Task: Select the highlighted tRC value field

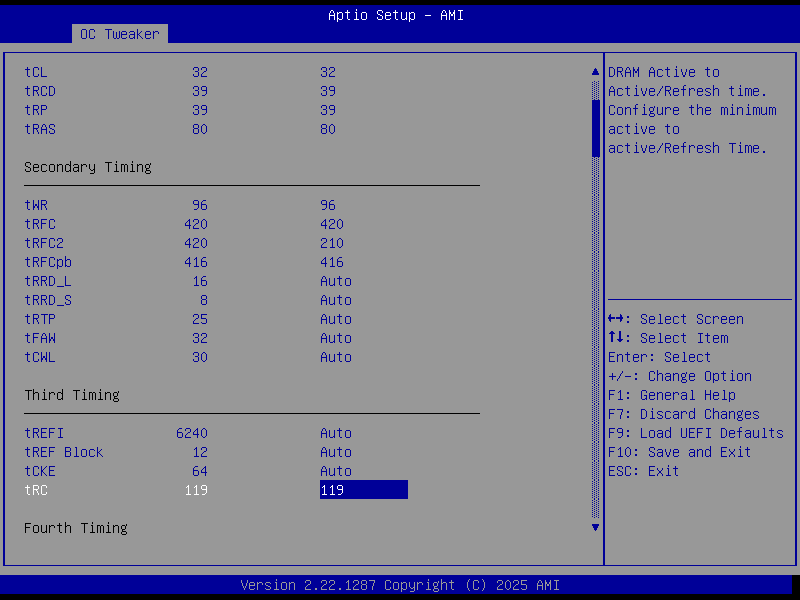Action: [x=363, y=490]
